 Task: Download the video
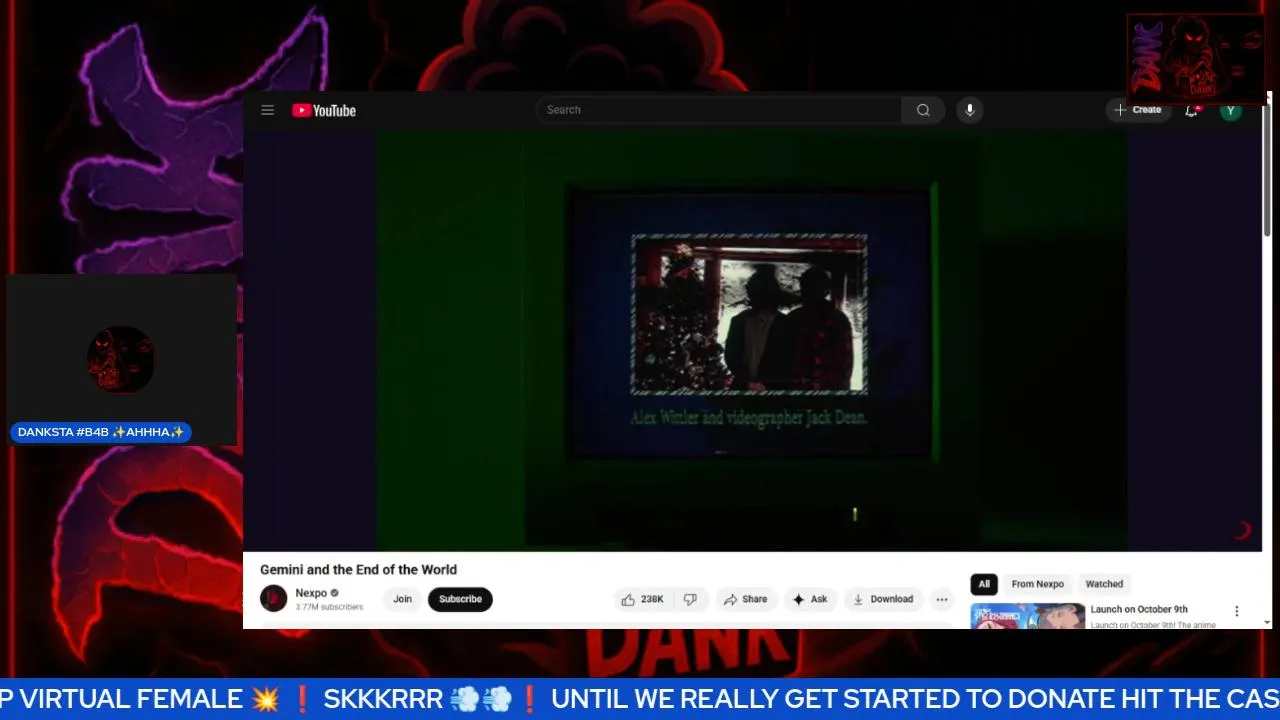coord(882,599)
